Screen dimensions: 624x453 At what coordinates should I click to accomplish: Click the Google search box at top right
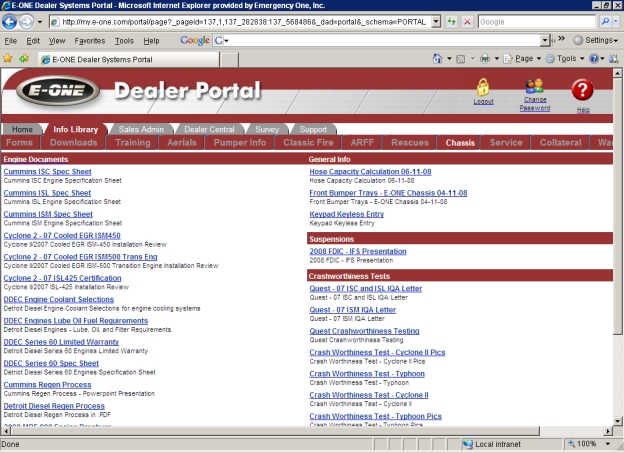point(537,21)
